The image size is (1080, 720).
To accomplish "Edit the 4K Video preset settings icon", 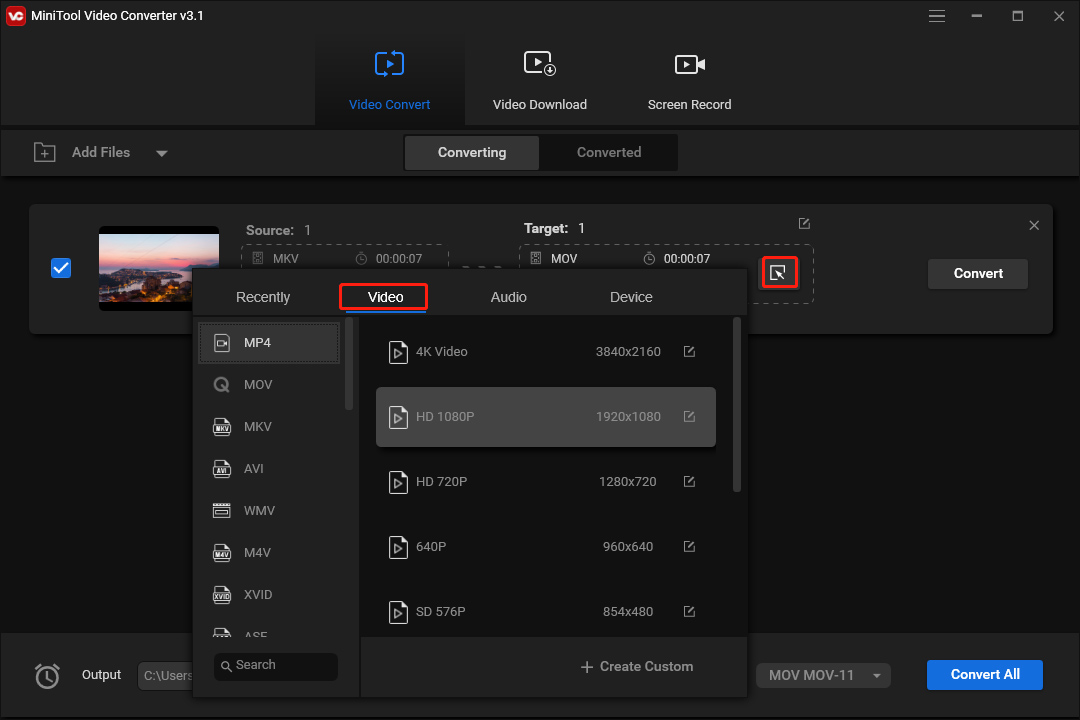I will click(x=689, y=351).
